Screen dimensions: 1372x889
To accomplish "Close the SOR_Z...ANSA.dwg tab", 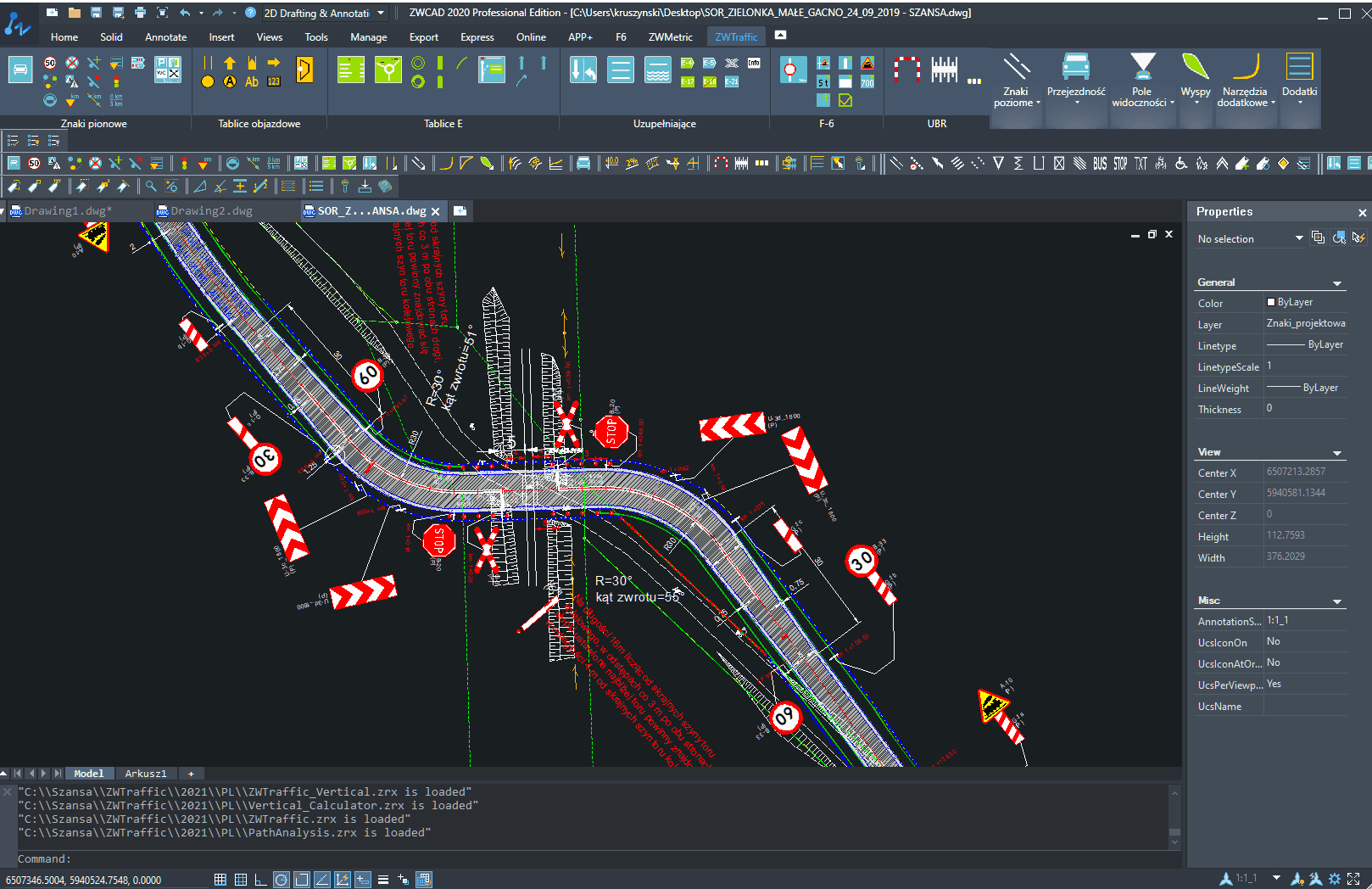I will click(x=436, y=211).
